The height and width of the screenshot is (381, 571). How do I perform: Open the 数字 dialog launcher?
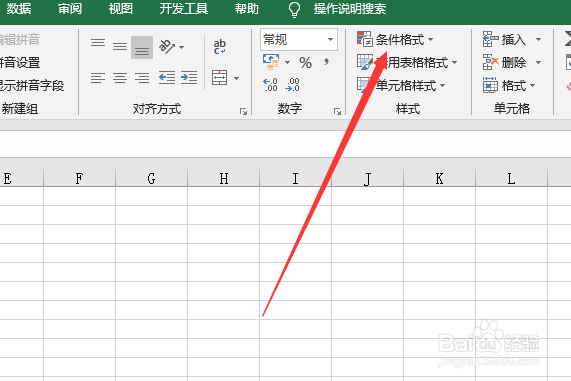(x=337, y=112)
